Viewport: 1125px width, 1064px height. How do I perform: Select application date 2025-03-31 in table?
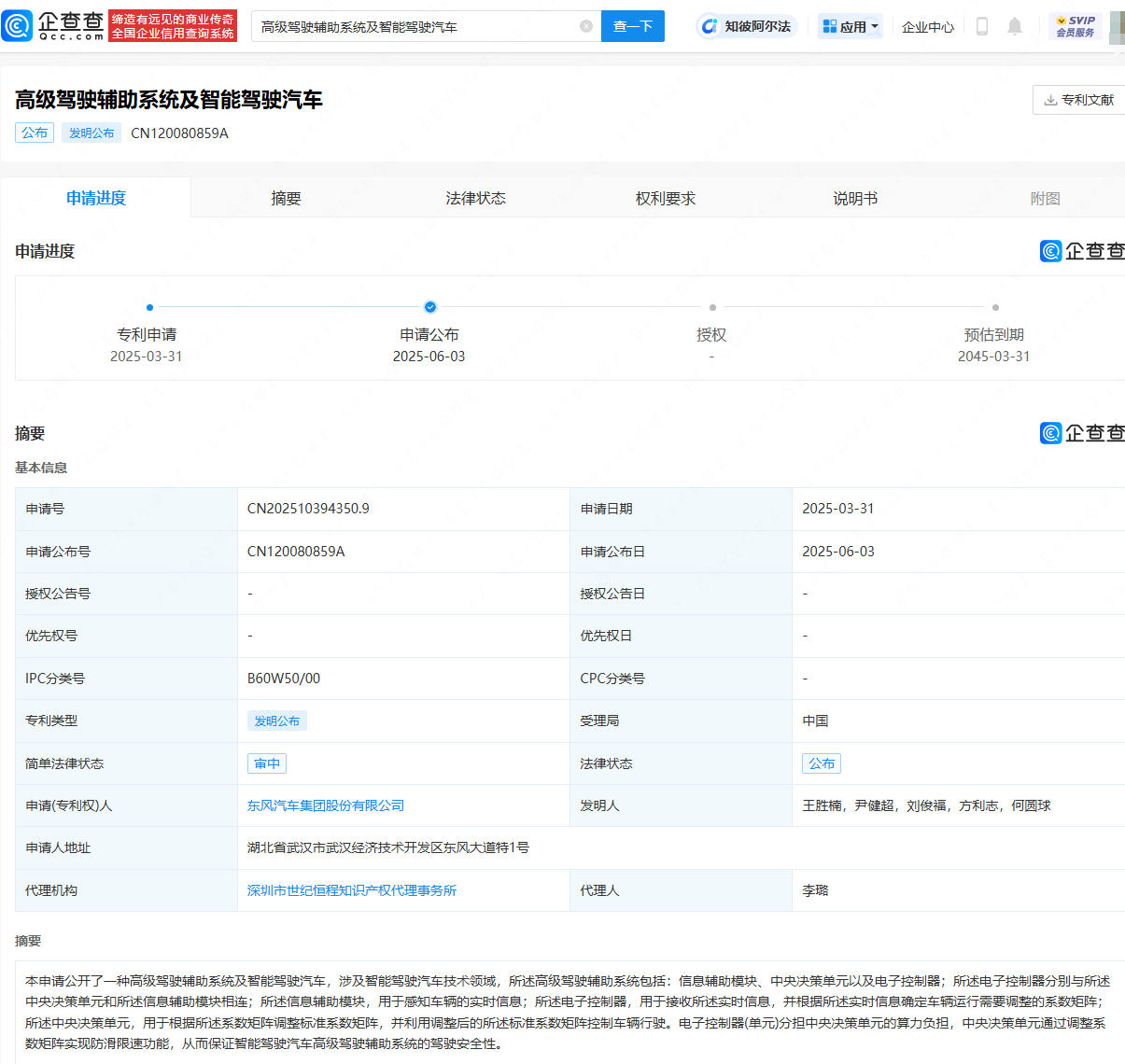click(838, 509)
